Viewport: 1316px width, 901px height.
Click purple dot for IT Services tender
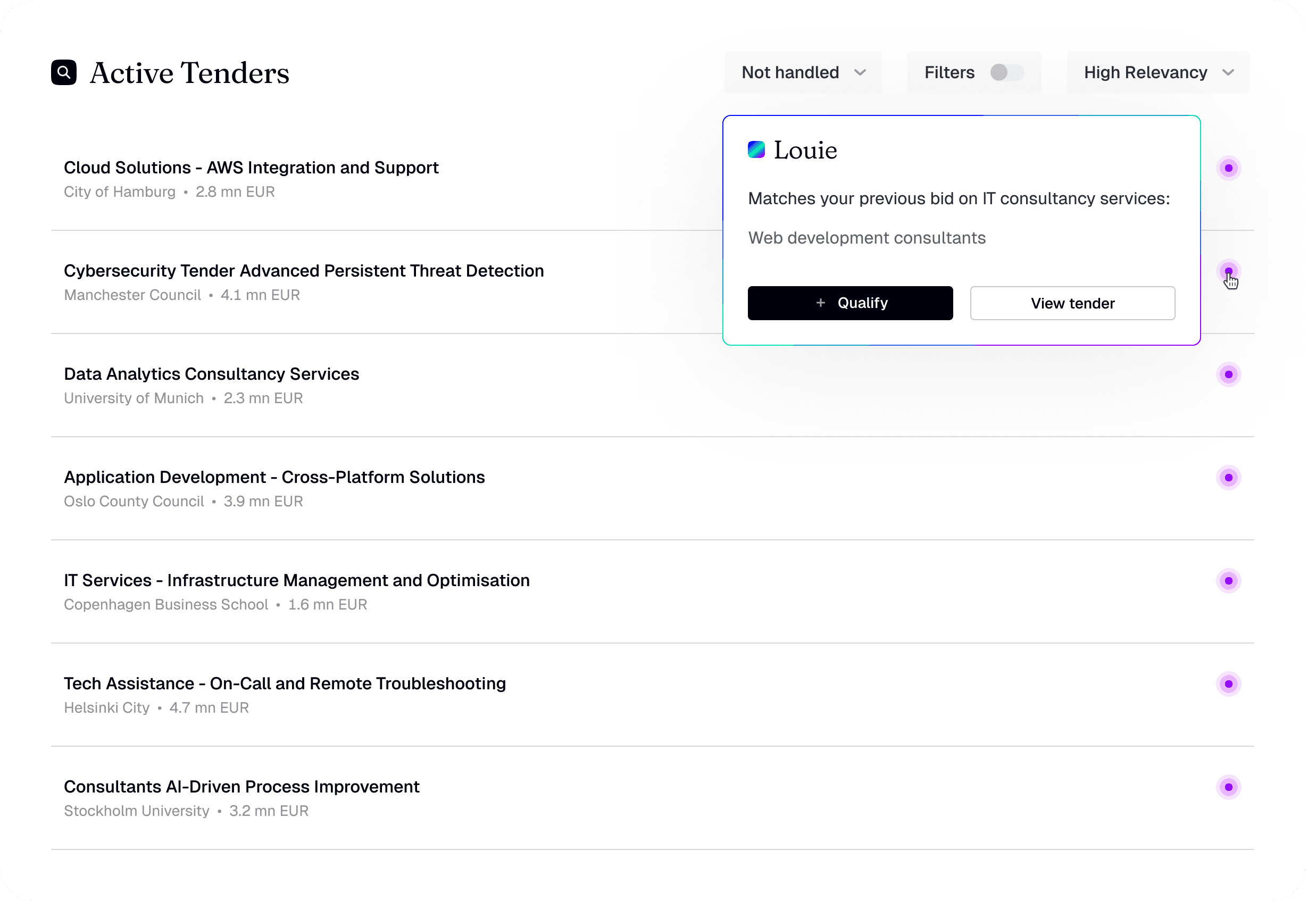1228,580
